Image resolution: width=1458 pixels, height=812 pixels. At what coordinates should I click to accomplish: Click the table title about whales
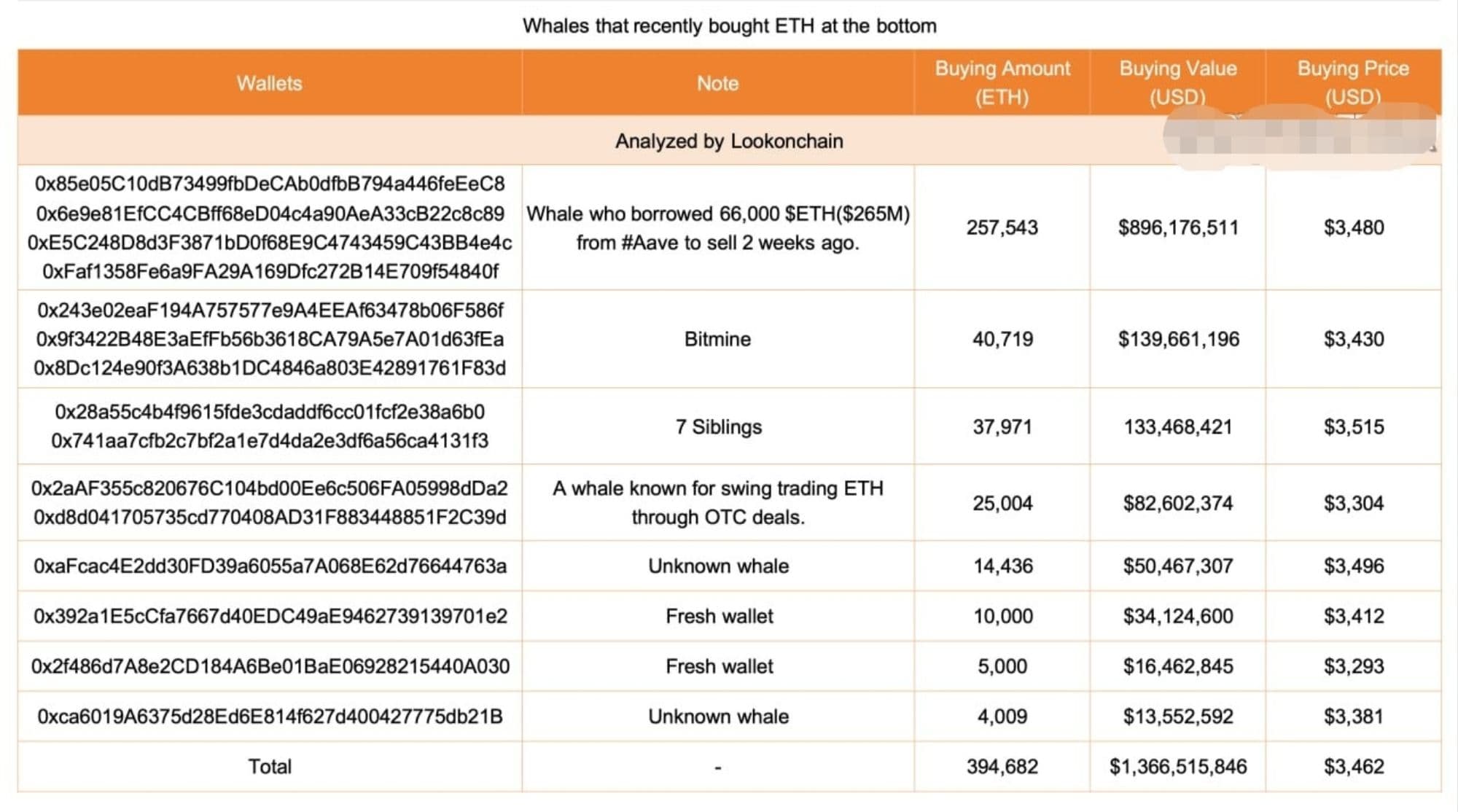click(x=729, y=26)
